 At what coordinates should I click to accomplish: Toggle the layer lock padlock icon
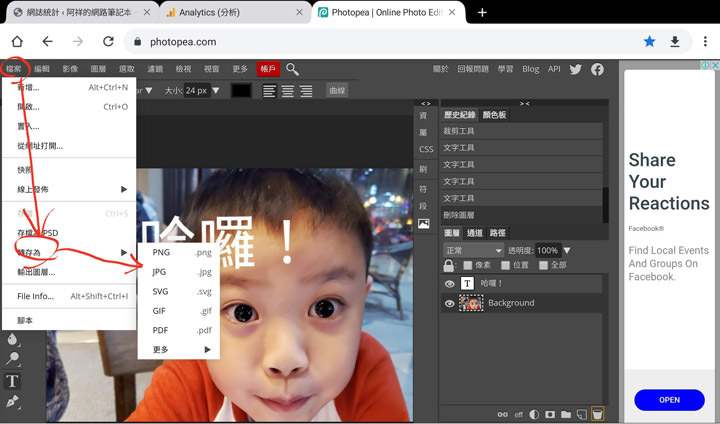point(449,266)
